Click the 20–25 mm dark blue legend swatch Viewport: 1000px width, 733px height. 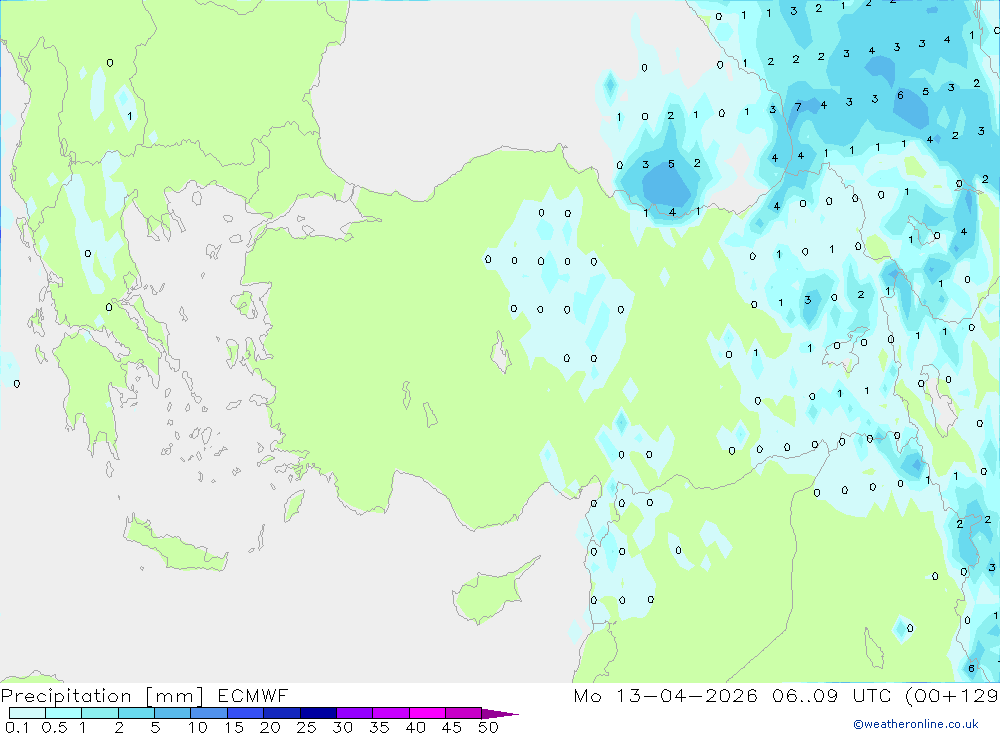[x=281, y=713]
